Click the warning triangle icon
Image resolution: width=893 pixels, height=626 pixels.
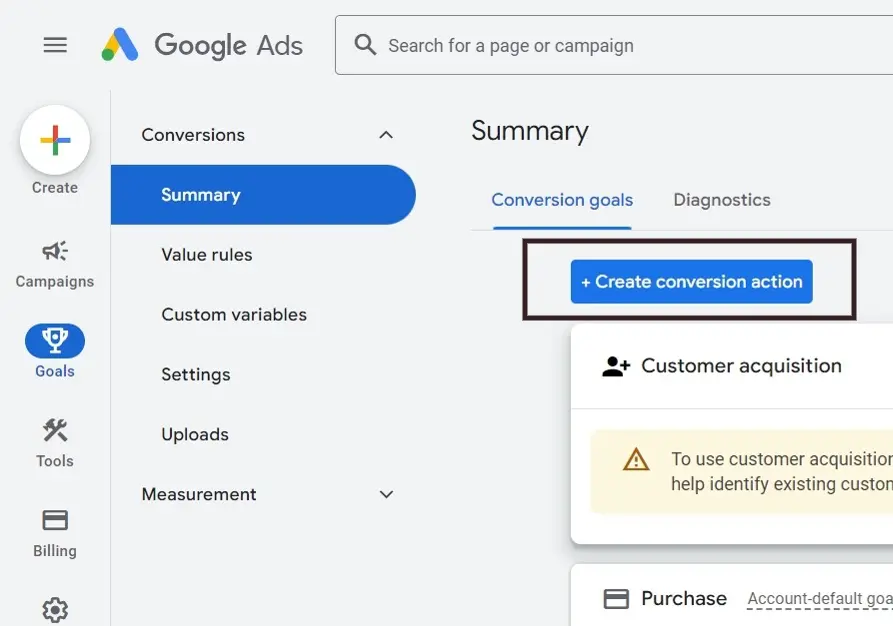pyautogui.click(x=636, y=459)
